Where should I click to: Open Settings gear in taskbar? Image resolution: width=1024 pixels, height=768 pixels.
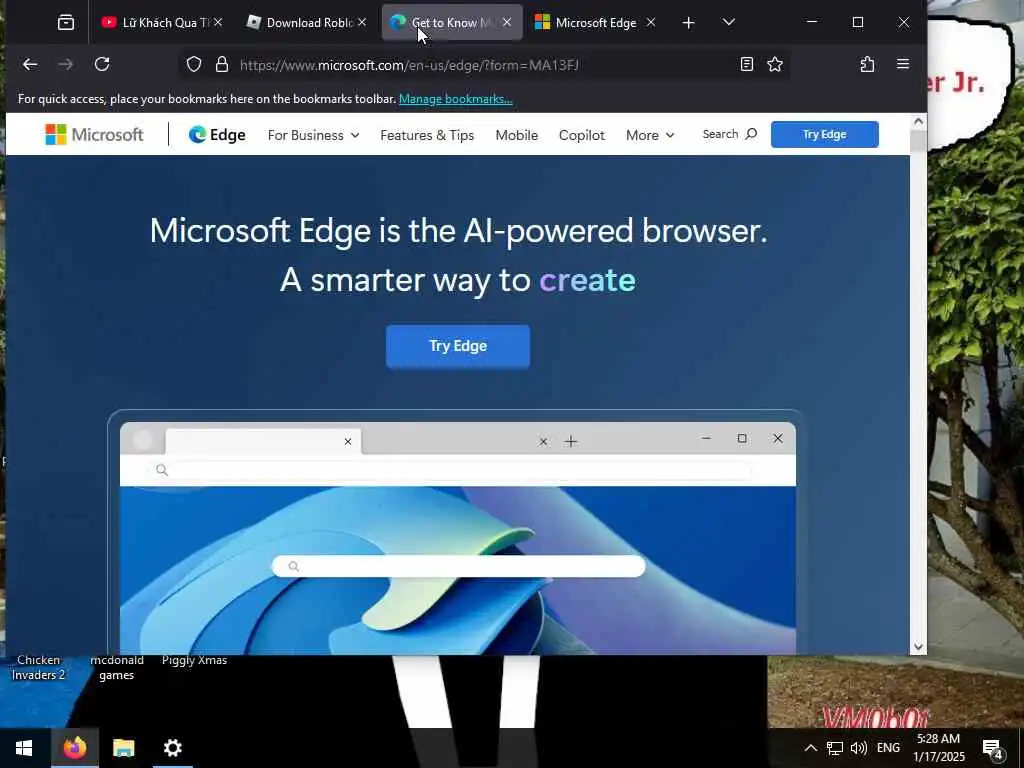tap(172, 748)
